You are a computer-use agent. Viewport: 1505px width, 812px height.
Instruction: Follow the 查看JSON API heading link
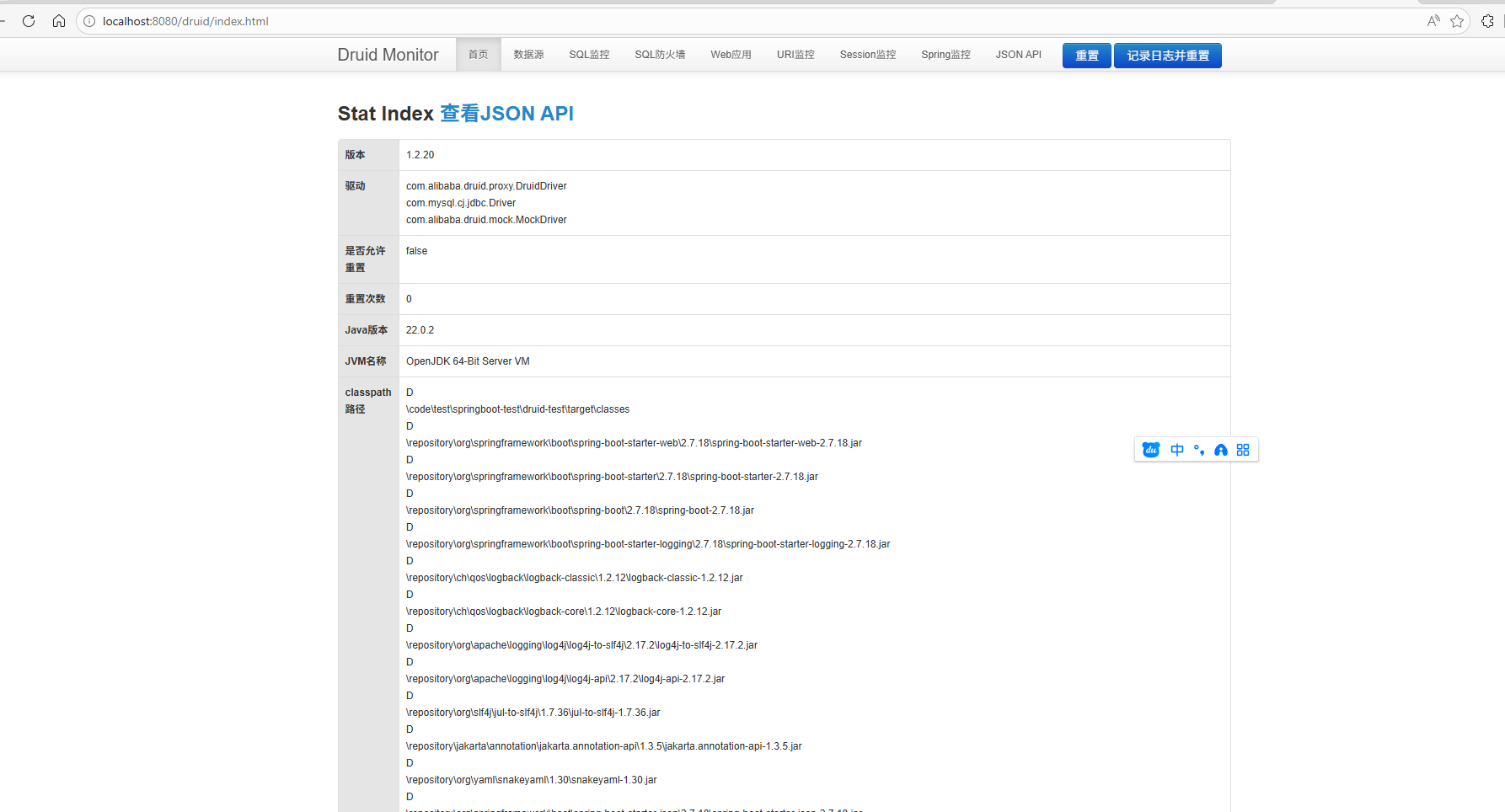(x=506, y=114)
